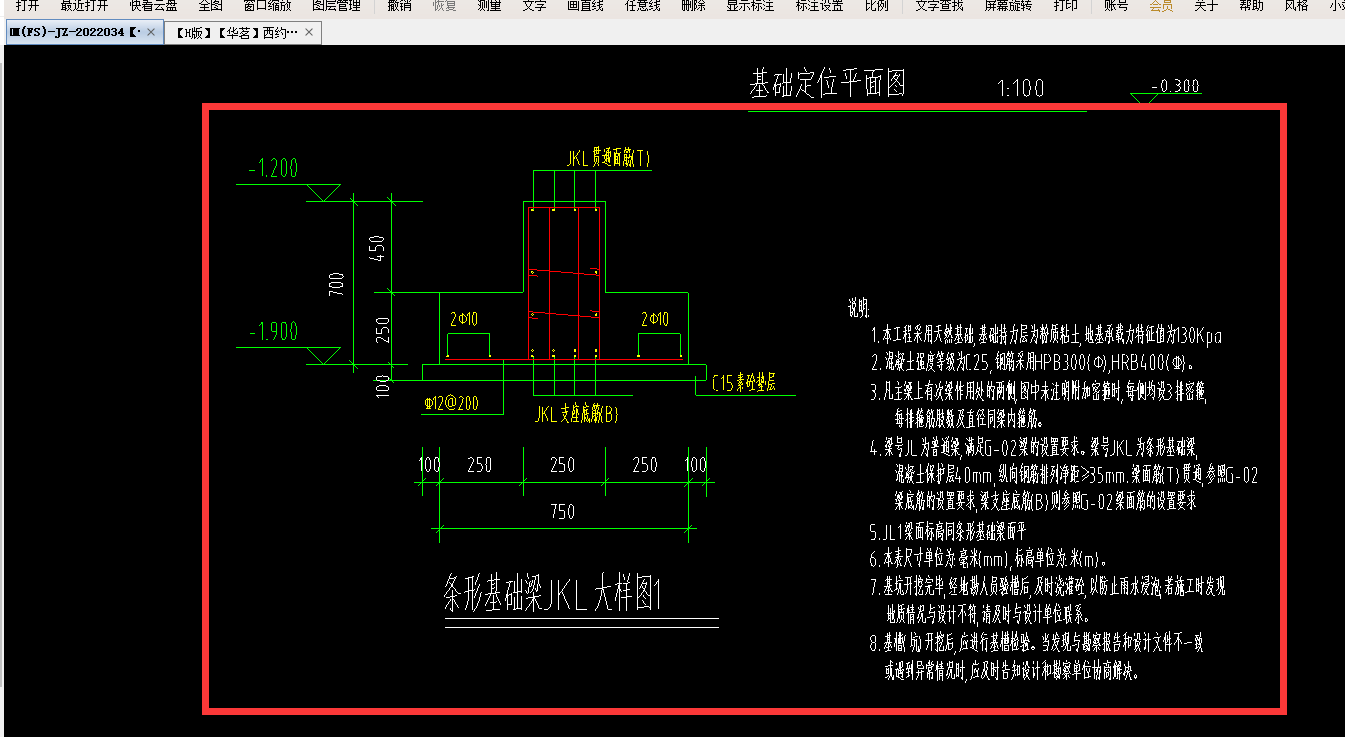Open 标注设置 annotation settings
This screenshot has width=1345, height=737.
[x=819, y=6]
